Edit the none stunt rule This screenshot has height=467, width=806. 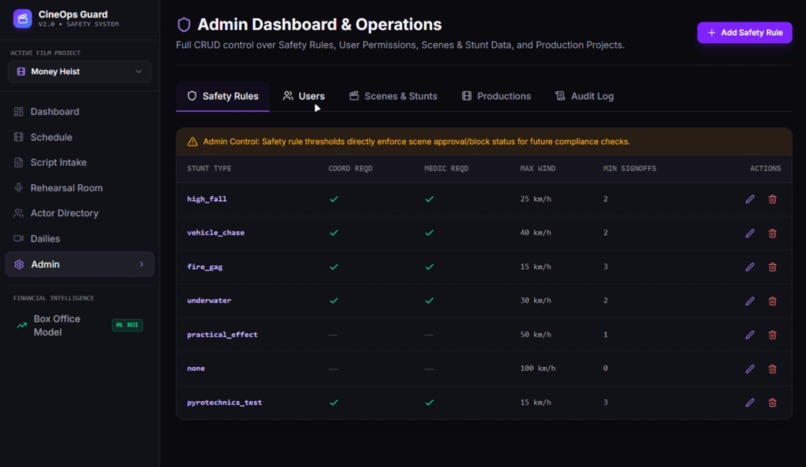click(750, 369)
